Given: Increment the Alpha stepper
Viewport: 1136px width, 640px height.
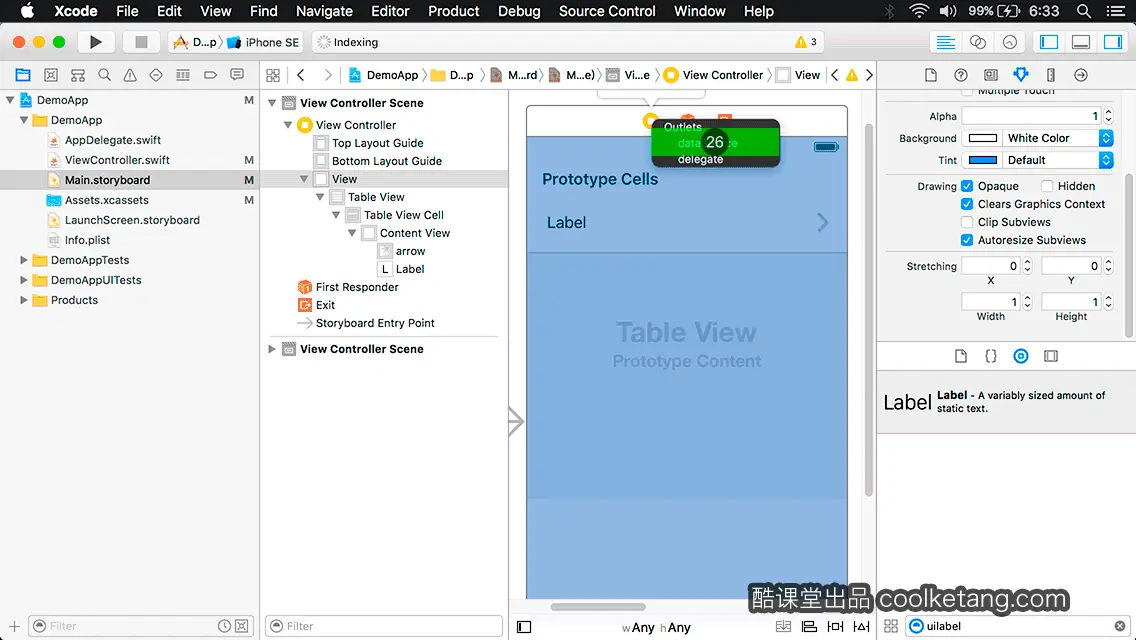Looking at the screenshot, I should (x=1108, y=112).
